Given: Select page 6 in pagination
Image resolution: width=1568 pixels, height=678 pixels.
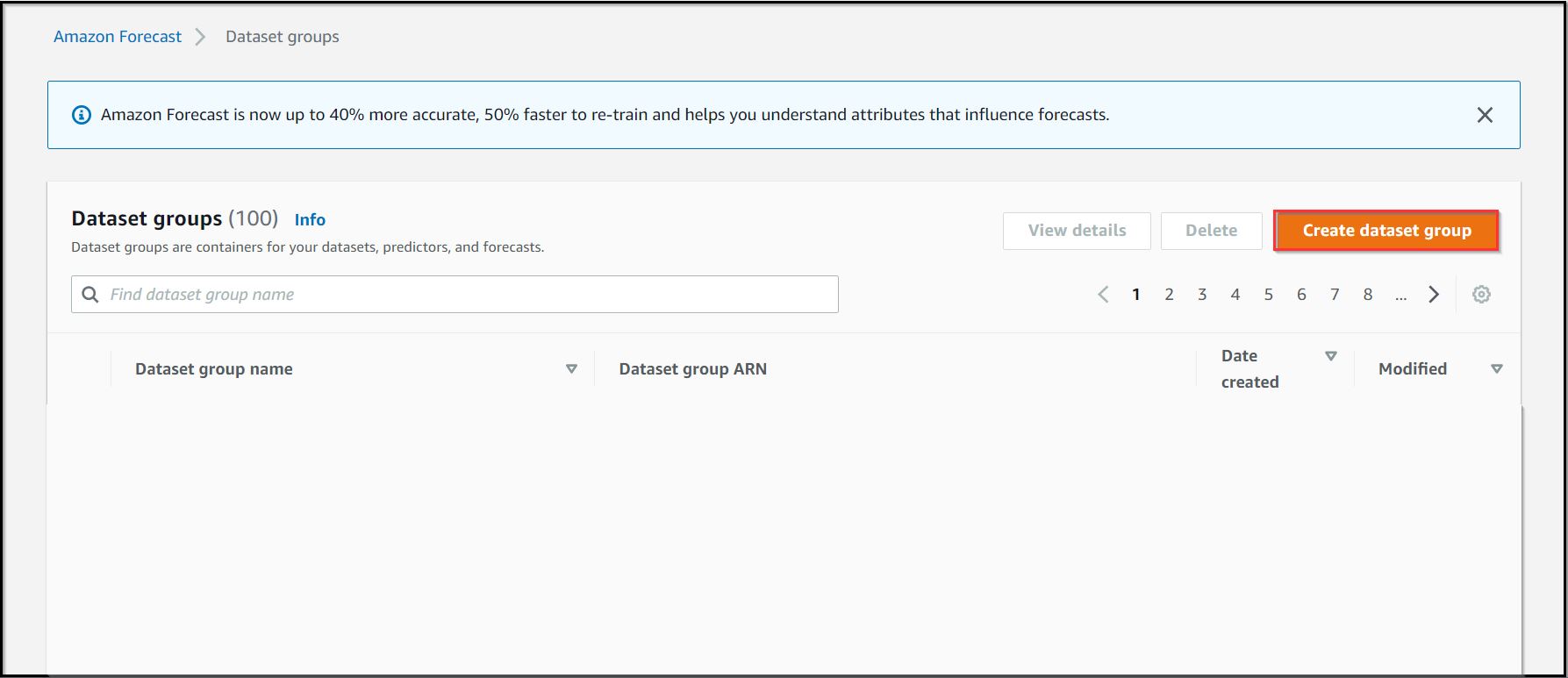Looking at the screenshot, I should pos(1301,295).
